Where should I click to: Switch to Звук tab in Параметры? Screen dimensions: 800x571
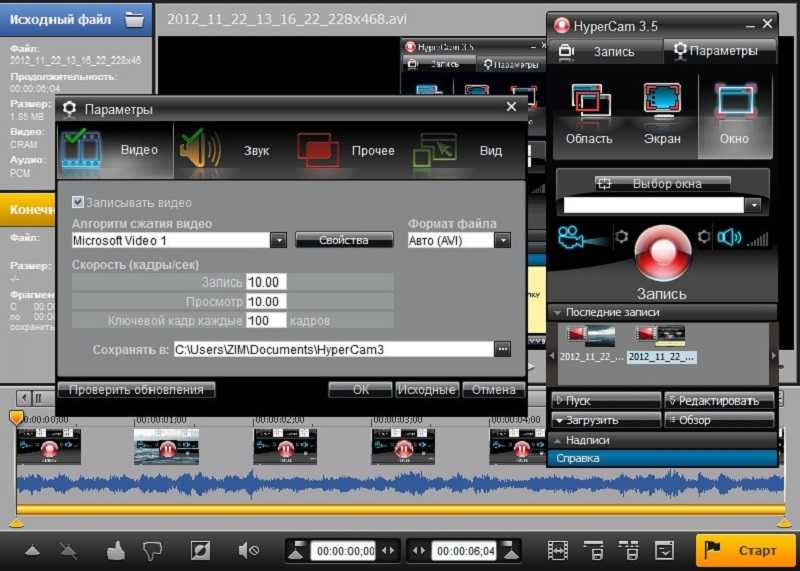(232, 150)
